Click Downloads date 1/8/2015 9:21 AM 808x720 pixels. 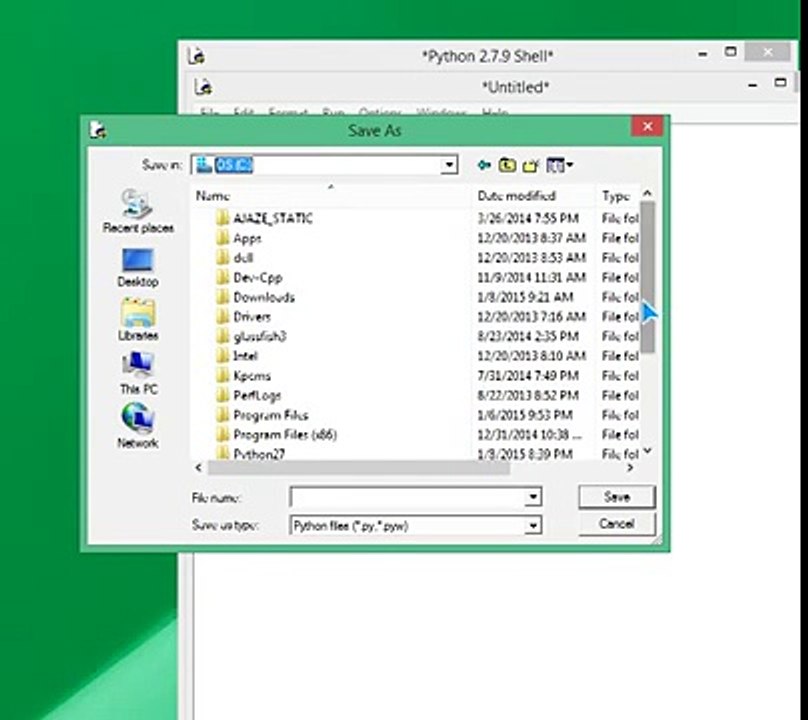pyautogui.click(x=525, y=297)
